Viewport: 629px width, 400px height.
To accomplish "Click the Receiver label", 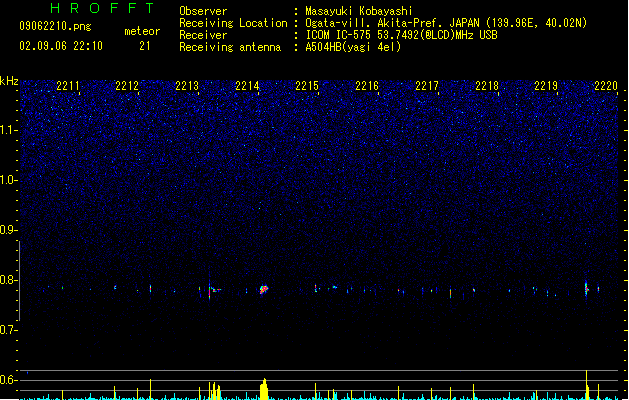I will point(203,35).
